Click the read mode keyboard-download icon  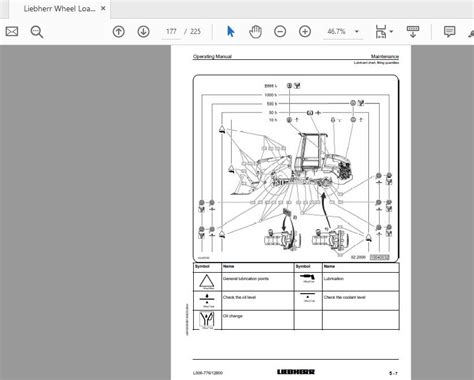click(x=413, y=32)
